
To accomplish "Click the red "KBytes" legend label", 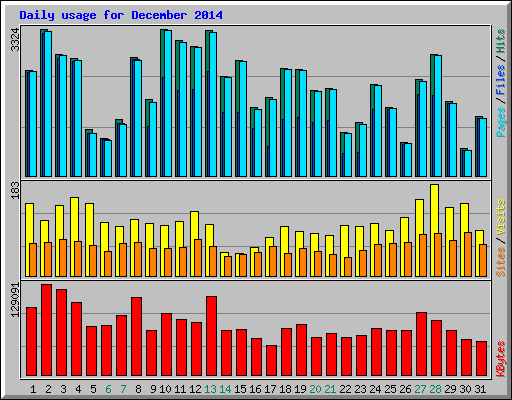I will [500, 359].
